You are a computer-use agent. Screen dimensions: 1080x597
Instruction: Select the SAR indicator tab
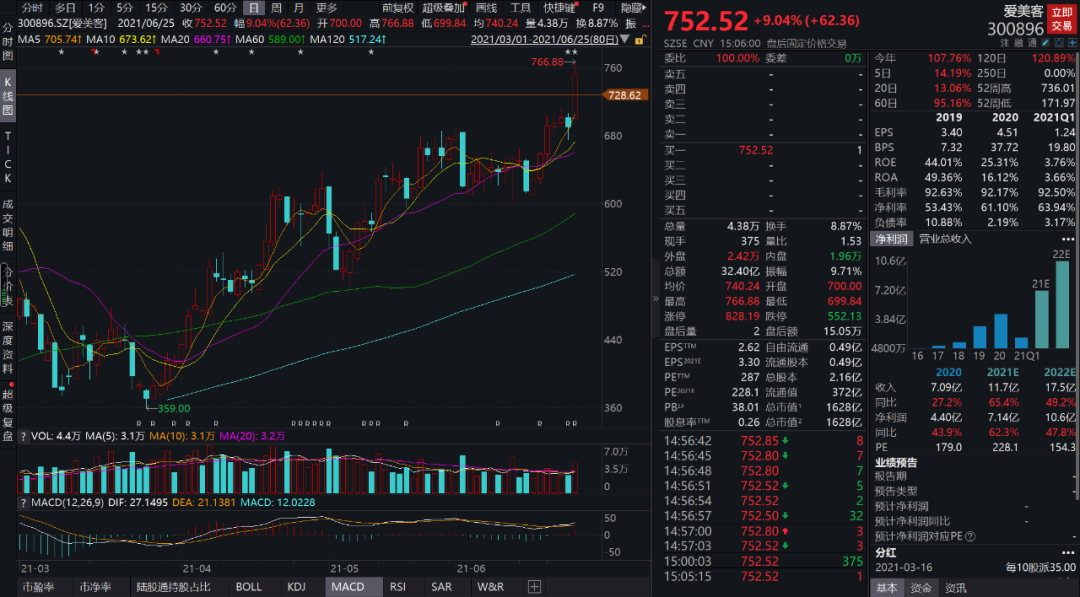(x=442, y=587)
